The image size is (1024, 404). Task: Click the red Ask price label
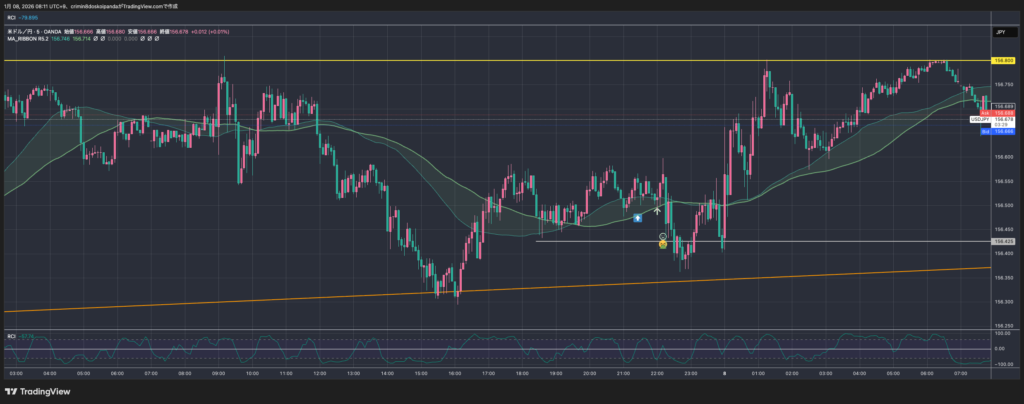click(x=985, y=113)
